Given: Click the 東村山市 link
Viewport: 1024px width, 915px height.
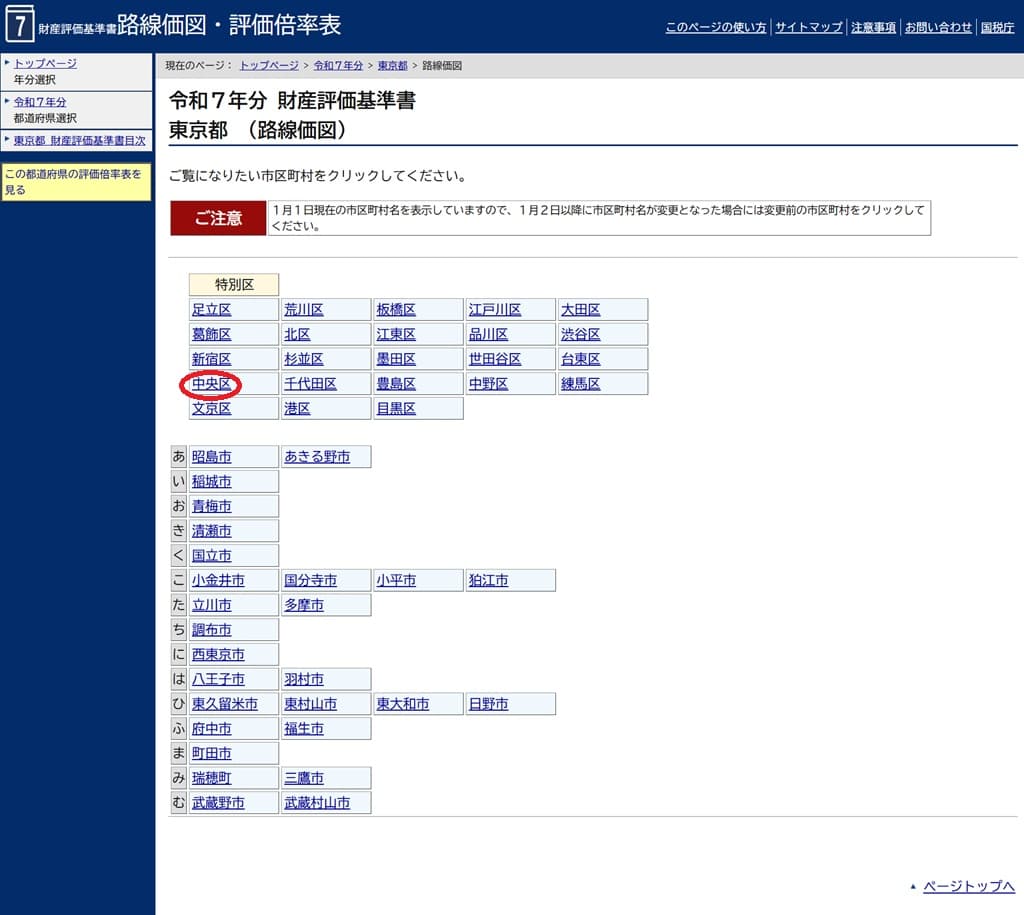Looking at the screenshot, I should (310, 704).
